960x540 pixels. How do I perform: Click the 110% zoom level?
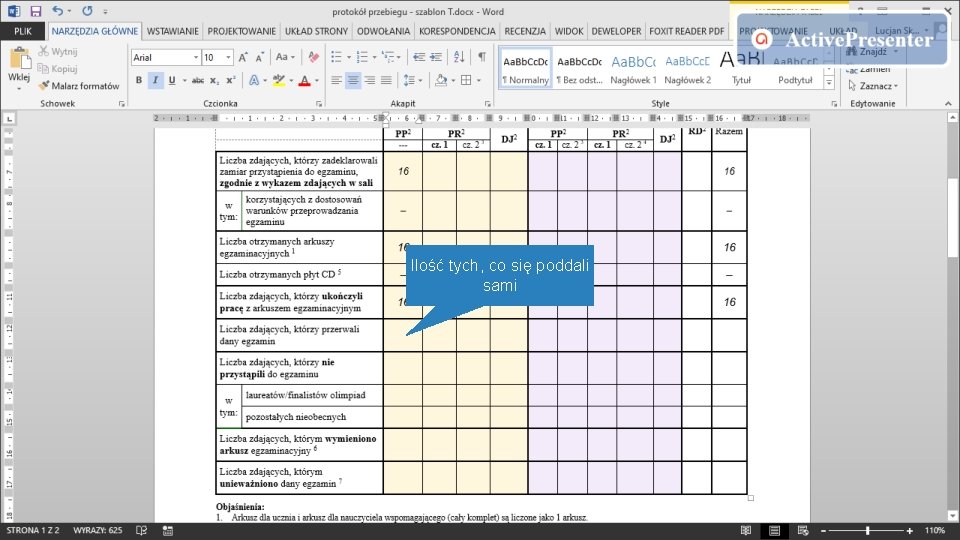click(935, 530)
